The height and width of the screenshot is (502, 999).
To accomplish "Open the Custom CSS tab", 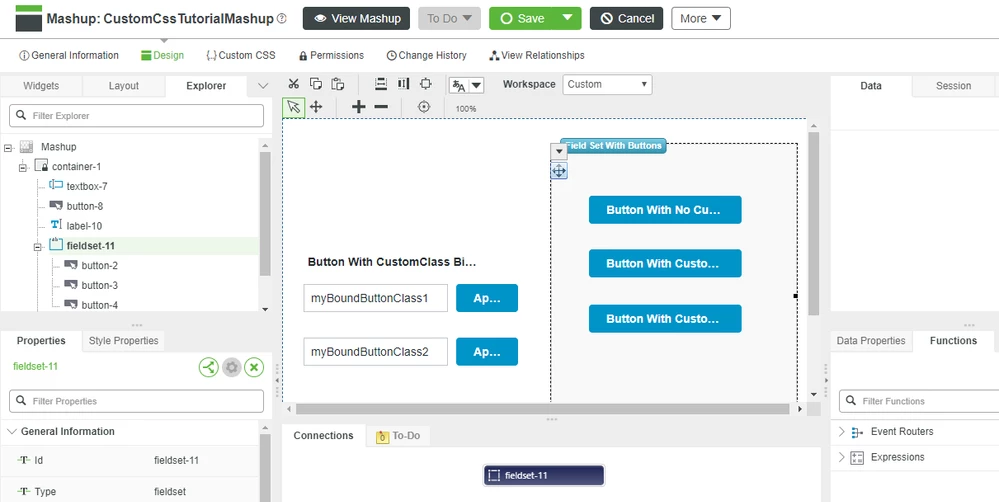I will coord(241,55).
